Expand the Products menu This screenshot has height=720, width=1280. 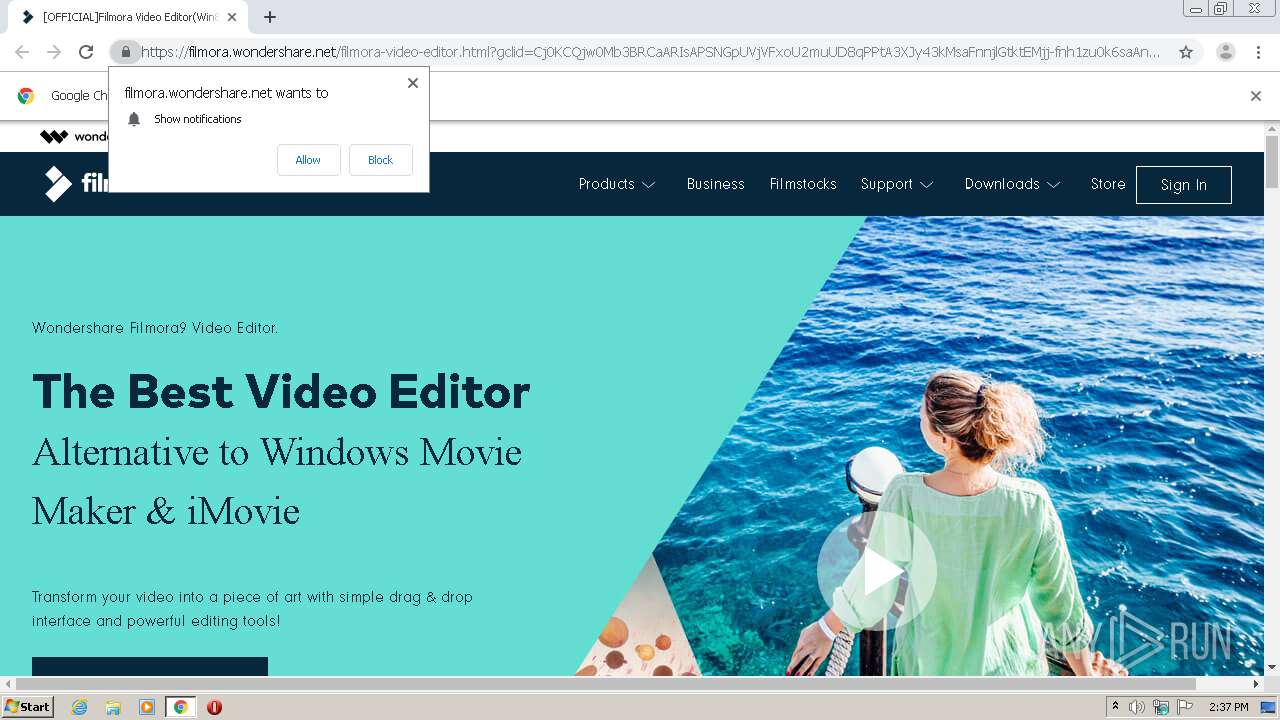(617, 184)
